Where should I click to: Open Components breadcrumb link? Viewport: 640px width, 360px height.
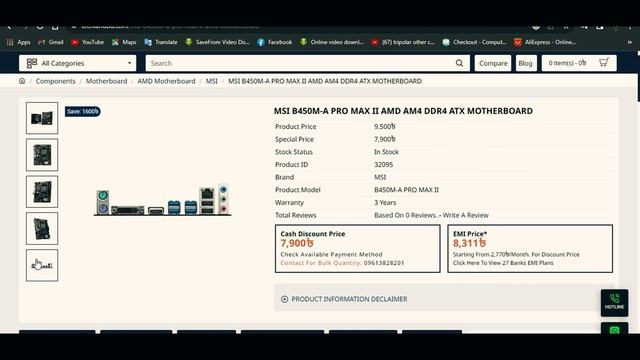(x=56, y=81)
